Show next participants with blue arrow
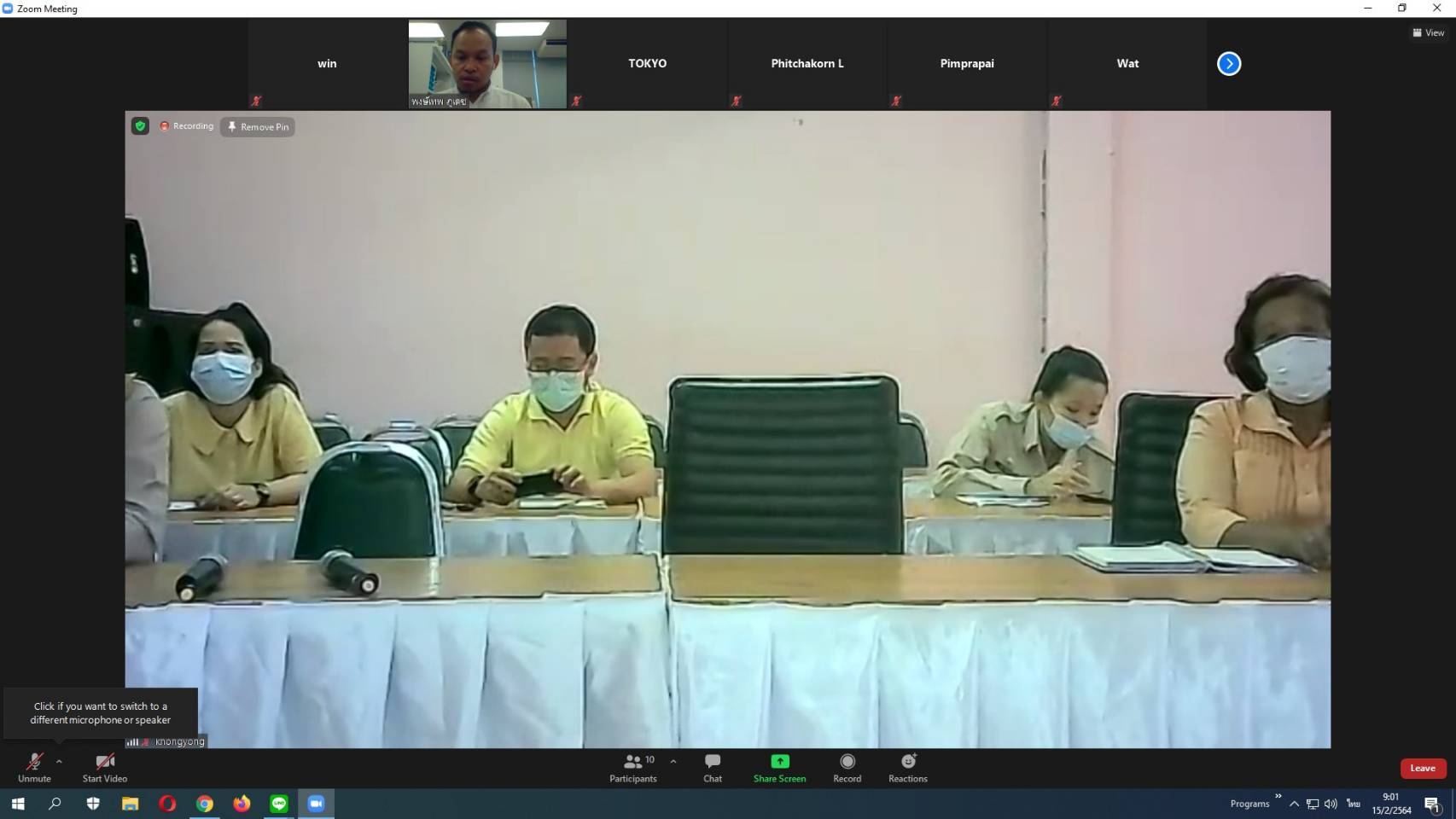1456x819 pixels. [x=1228, y=64]
